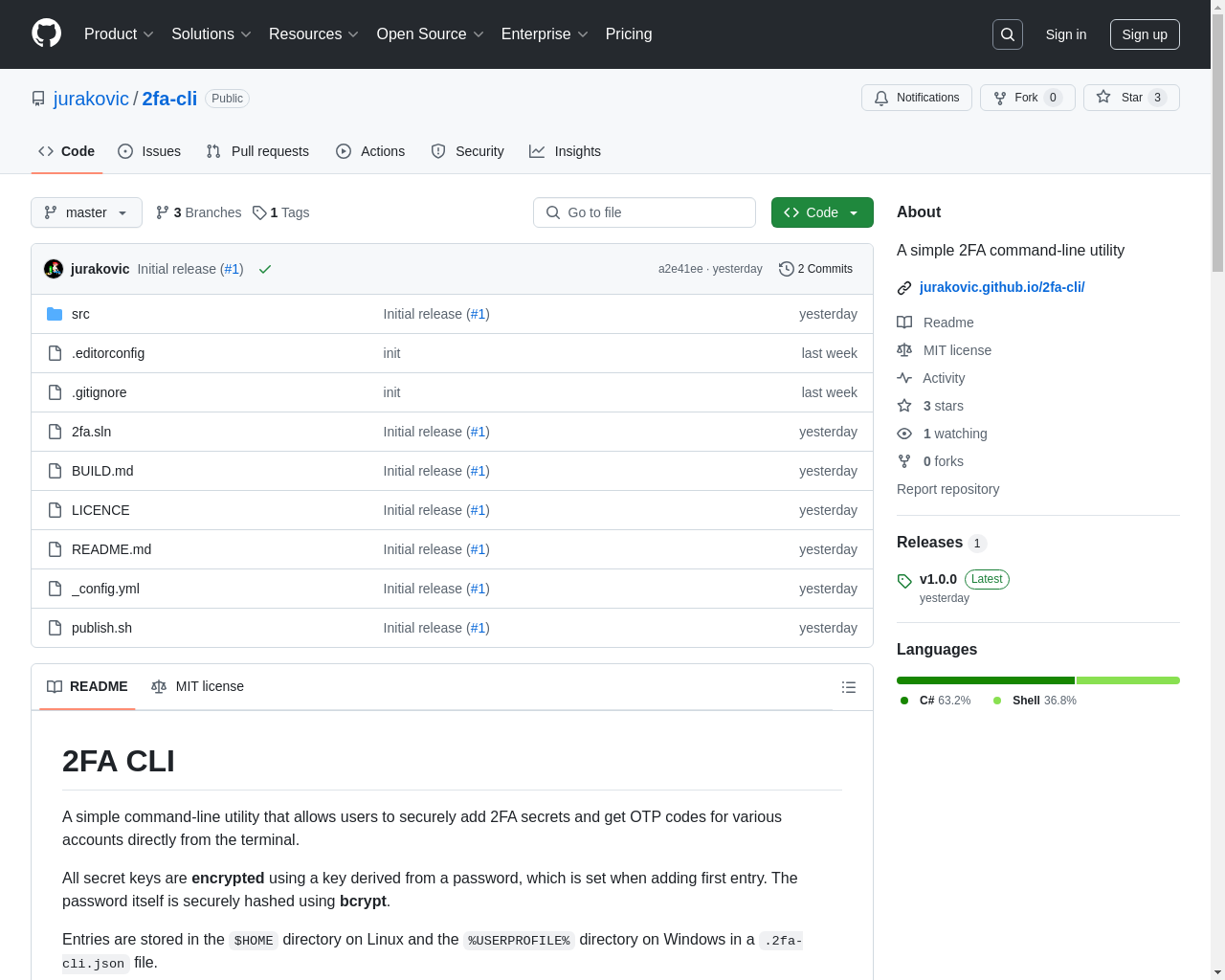This screenshot has width=1225, height=980.
Task: Click the eye icon by 1 watching
Action: point(904,434)
